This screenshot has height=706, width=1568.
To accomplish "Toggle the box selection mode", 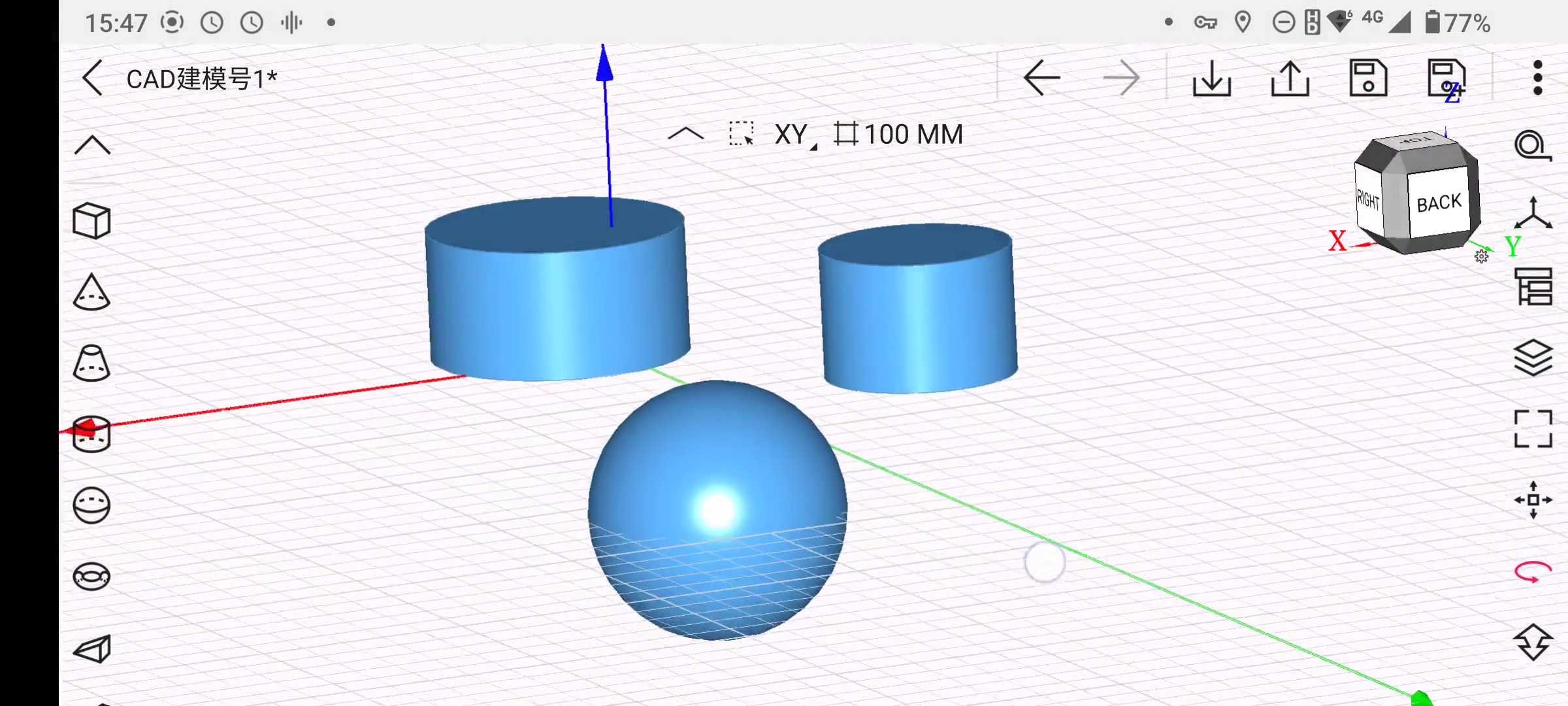I will (741, 134).
